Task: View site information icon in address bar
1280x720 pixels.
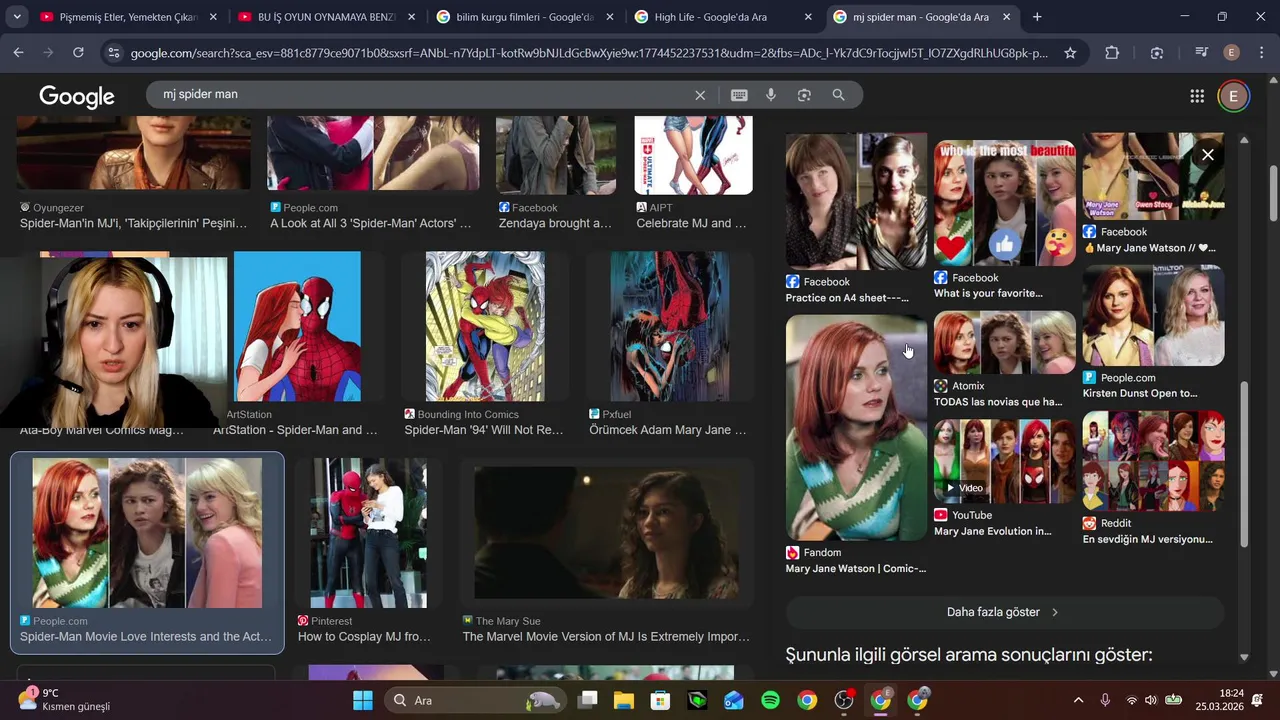Action: click(113, 53)
